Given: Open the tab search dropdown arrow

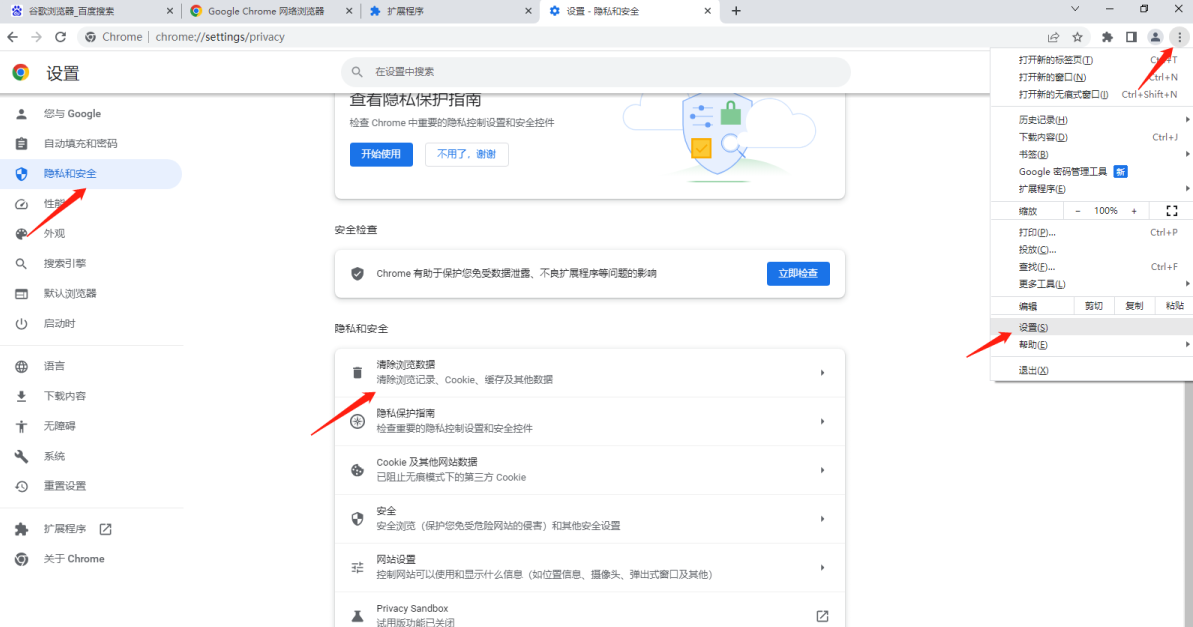Looking at the screenshot, I should (1075, 10).
